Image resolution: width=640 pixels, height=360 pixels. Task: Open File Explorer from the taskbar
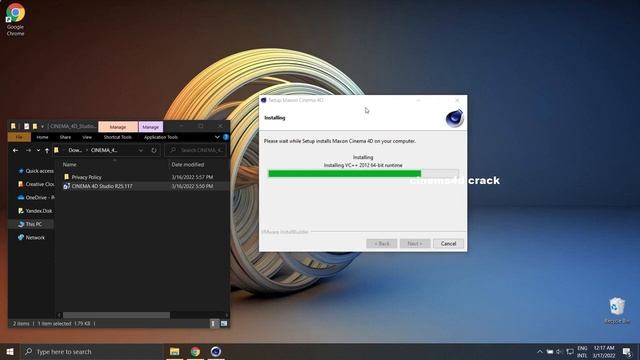coord(175,351)
